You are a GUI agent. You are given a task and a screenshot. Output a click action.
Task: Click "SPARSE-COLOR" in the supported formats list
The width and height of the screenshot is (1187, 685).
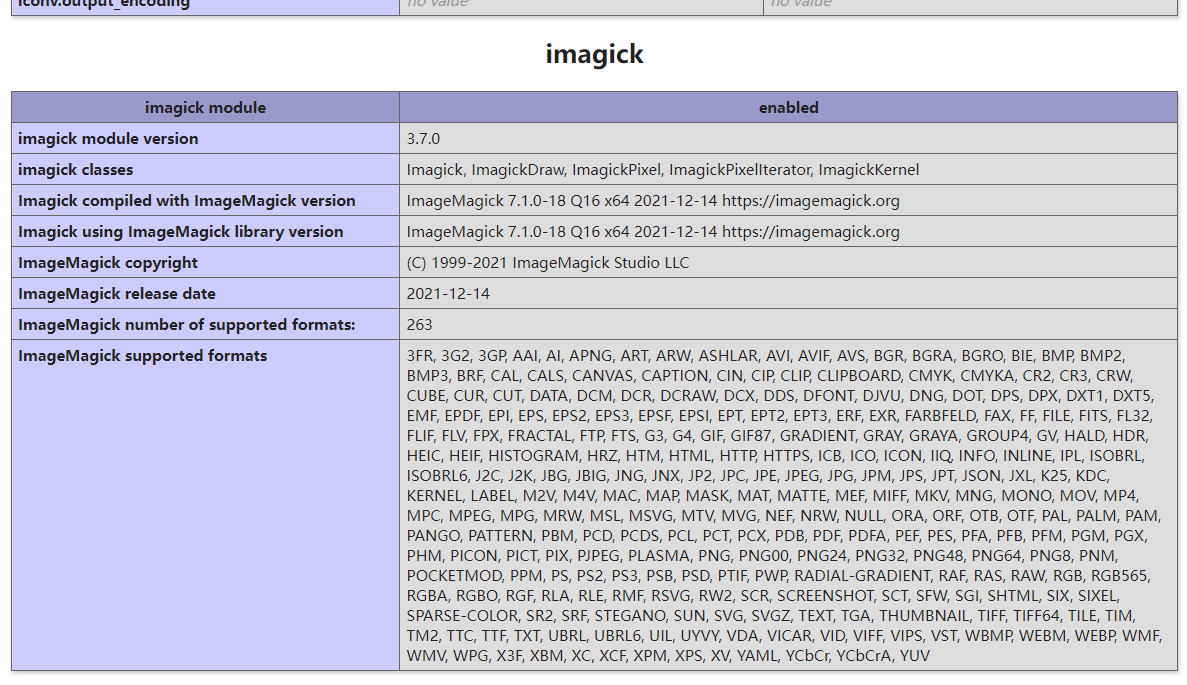tap(461, 616)
